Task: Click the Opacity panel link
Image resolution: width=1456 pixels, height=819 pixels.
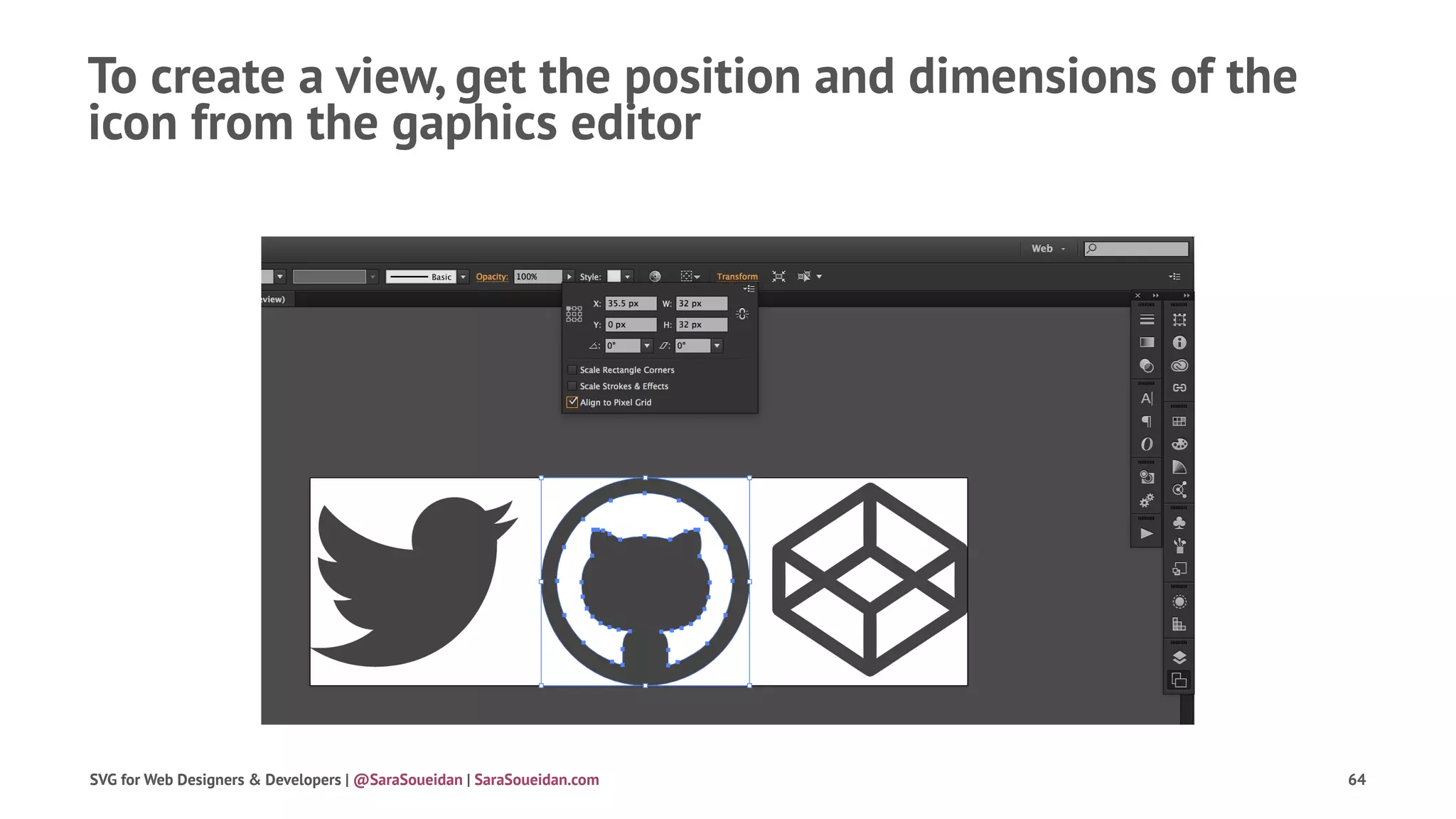Action: point(491,277)
